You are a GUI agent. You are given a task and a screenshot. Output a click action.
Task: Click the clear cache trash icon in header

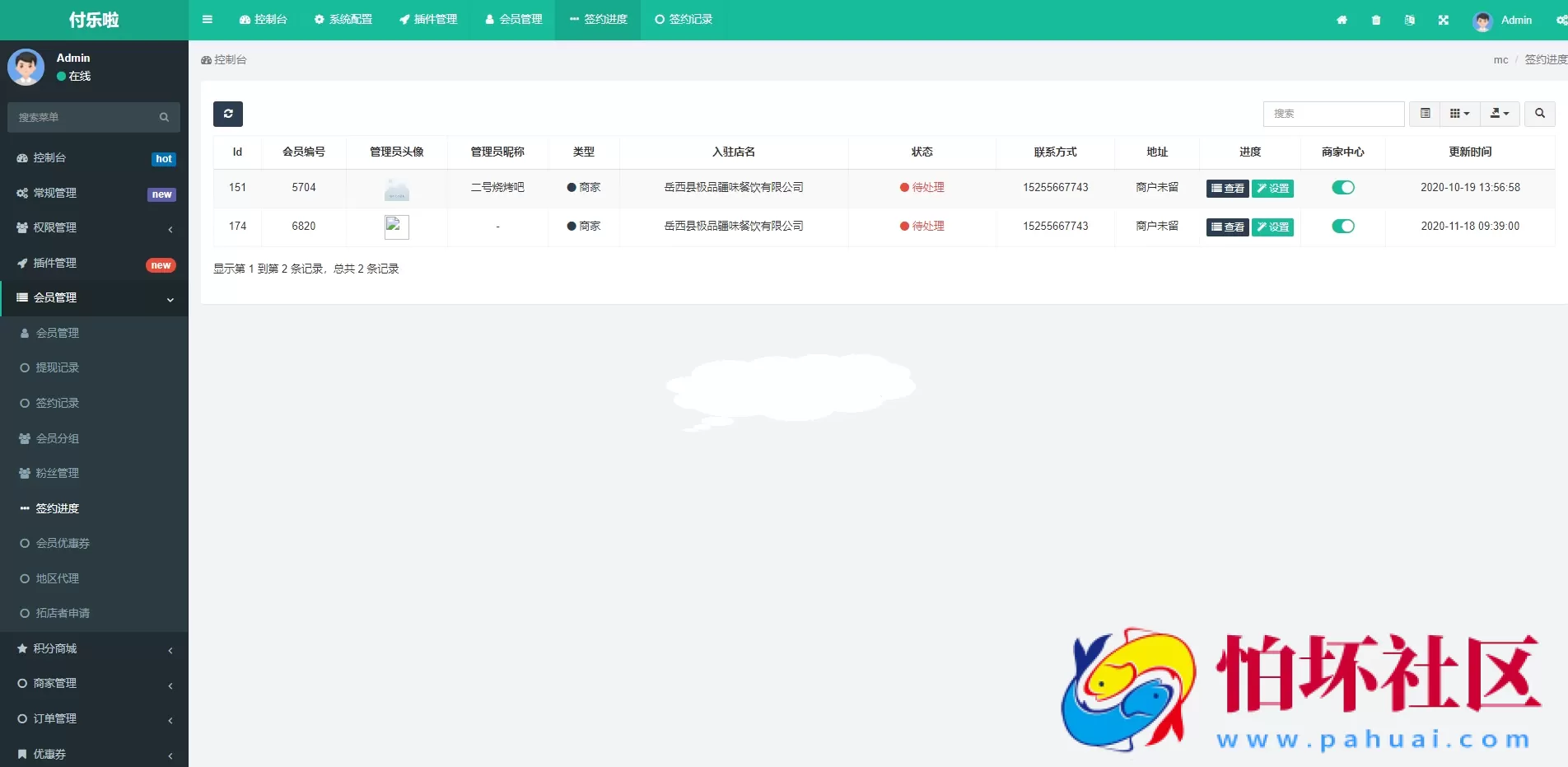(1375, 20)
